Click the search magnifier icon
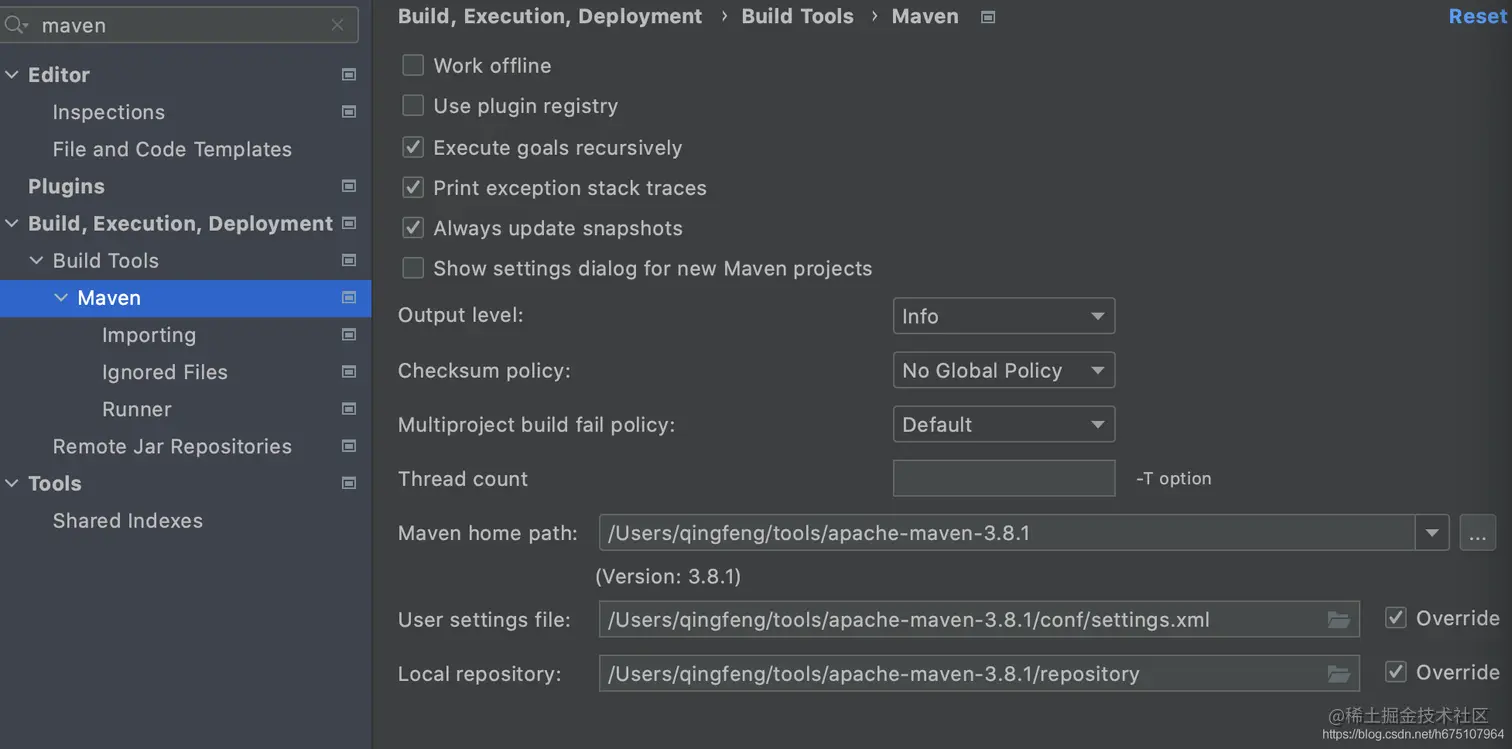This screenshot has height=749, width=1512. coord(15,25)
